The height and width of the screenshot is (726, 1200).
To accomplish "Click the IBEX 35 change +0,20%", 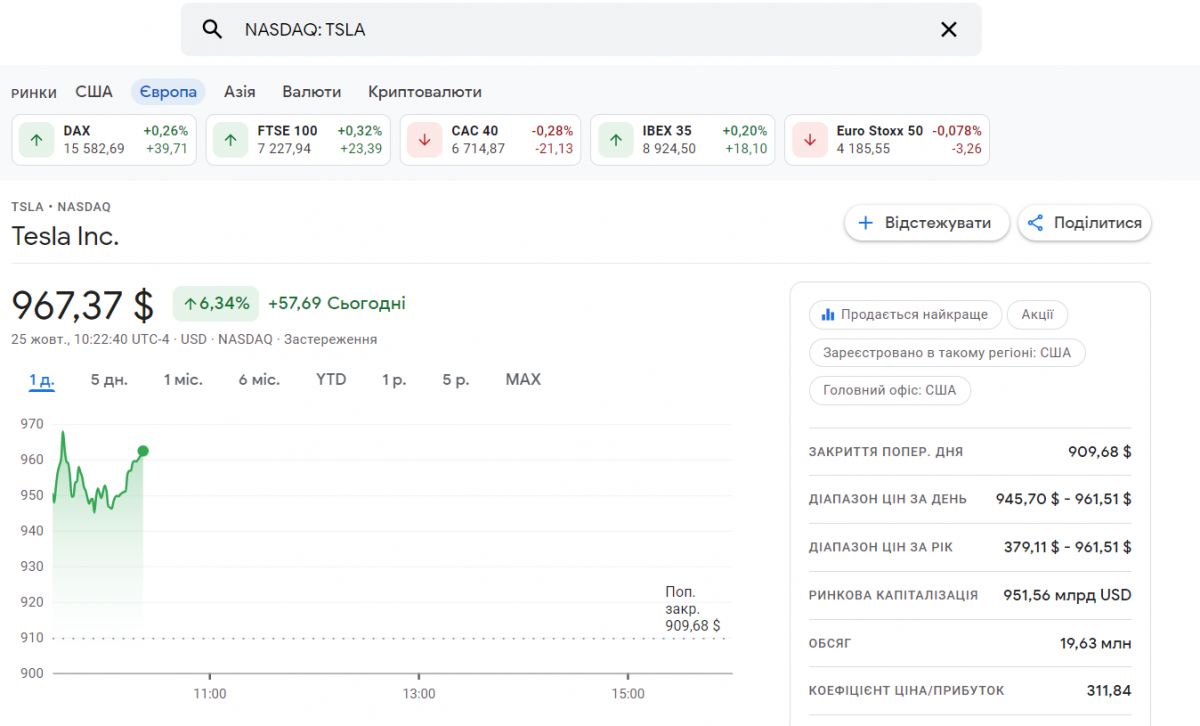I will click(x=745, y=131).
